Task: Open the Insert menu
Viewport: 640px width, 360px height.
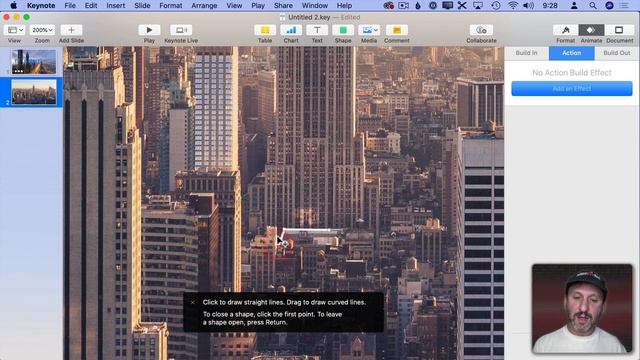Action: click(x=116, y=6)
